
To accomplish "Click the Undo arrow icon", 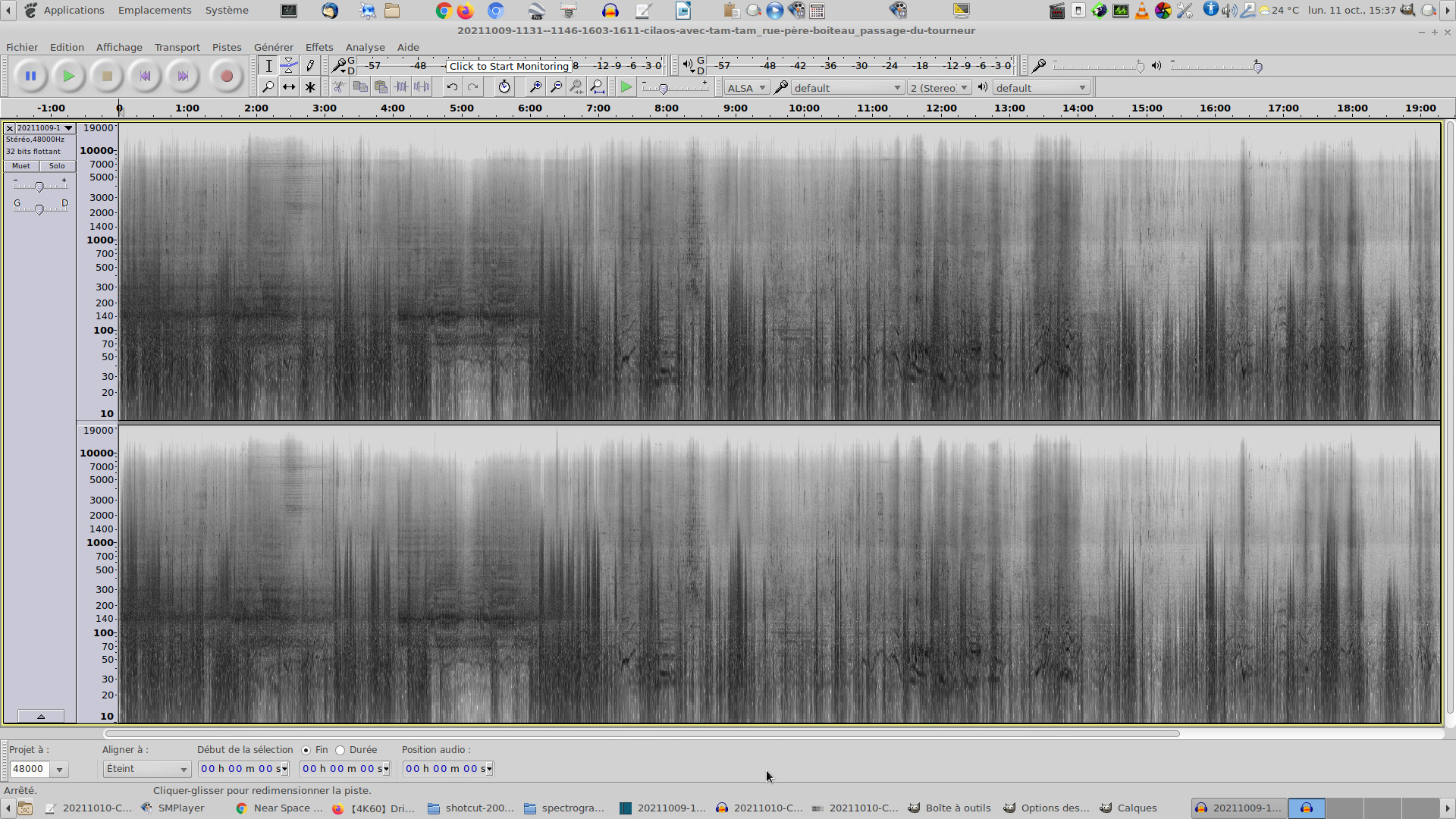I will coord(452,87).
